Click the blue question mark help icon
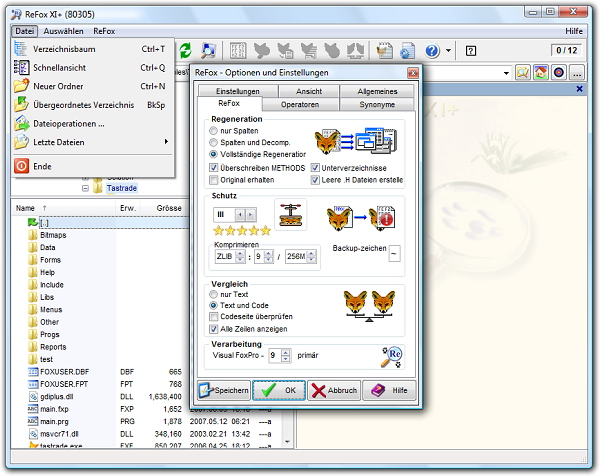Screen dimensions: 600x476 click(432, 51)
